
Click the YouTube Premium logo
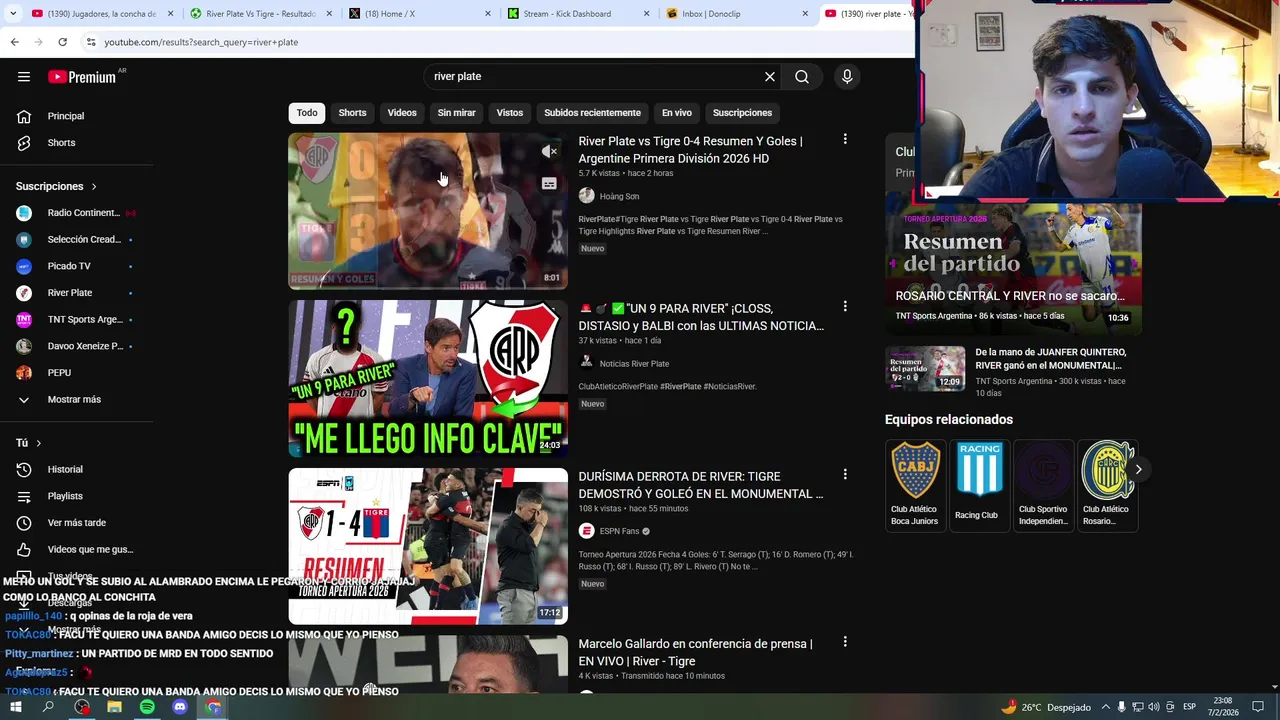[82, 76]
